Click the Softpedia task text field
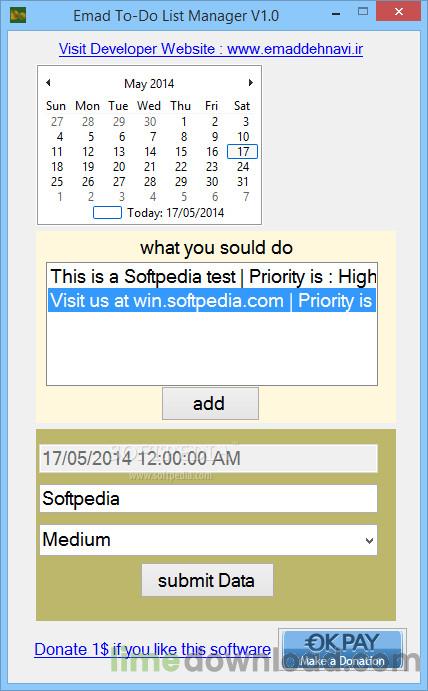The image size is (428, 691). point(208,498)
